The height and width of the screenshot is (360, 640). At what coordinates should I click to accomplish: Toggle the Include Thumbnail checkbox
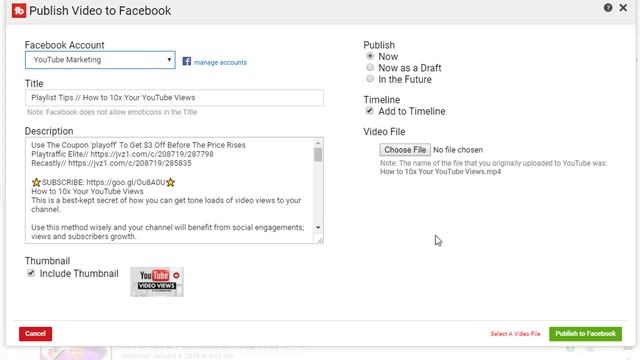pyautogui.click(x=31, y=273)
